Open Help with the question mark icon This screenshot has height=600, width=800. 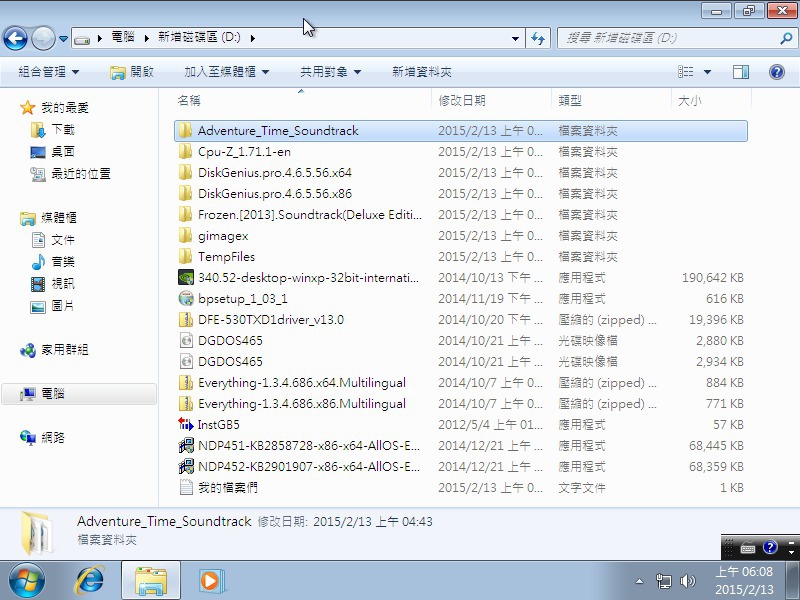[777, 72]
